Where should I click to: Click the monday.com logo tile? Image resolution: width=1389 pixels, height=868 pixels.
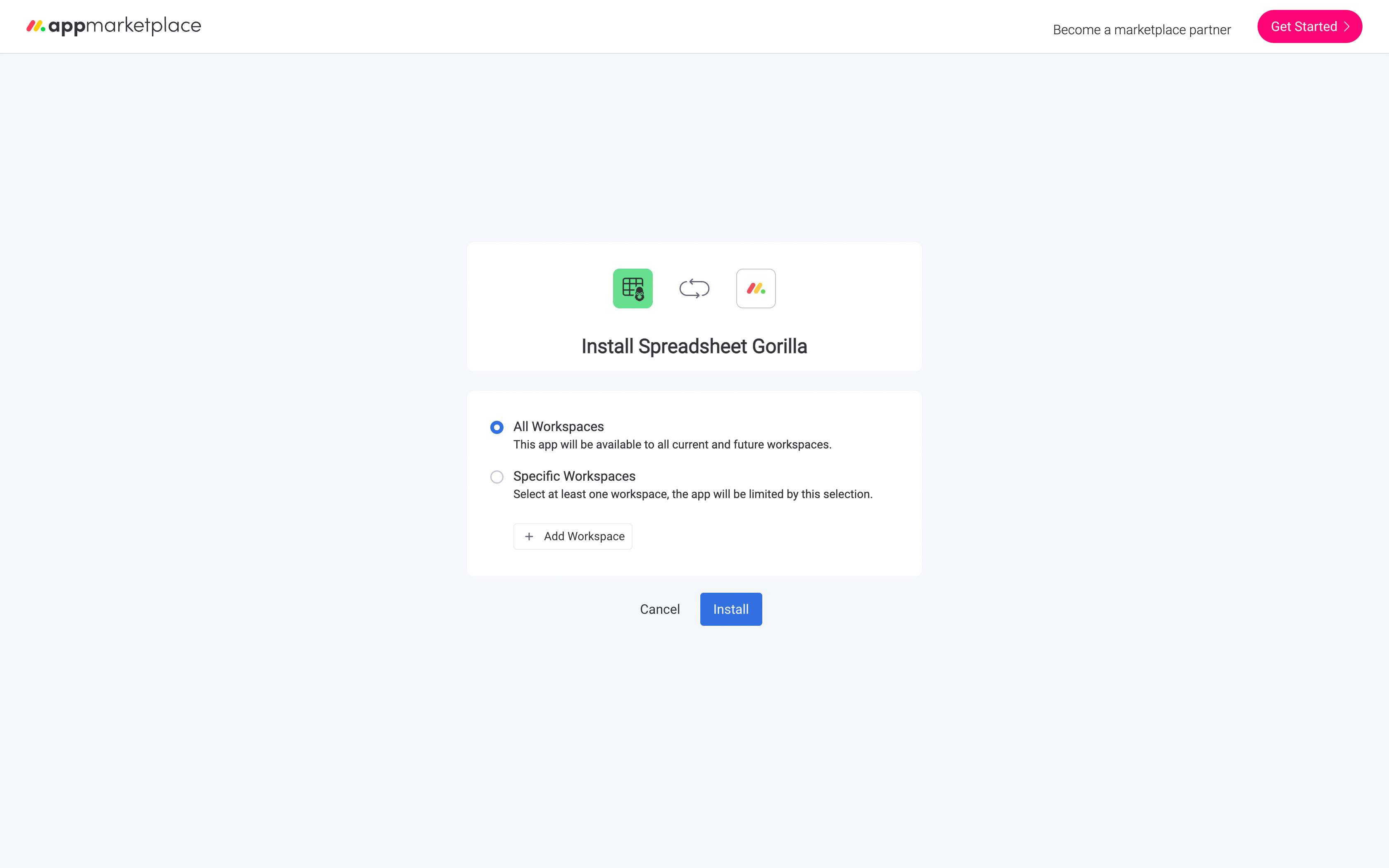coord(755,288)
